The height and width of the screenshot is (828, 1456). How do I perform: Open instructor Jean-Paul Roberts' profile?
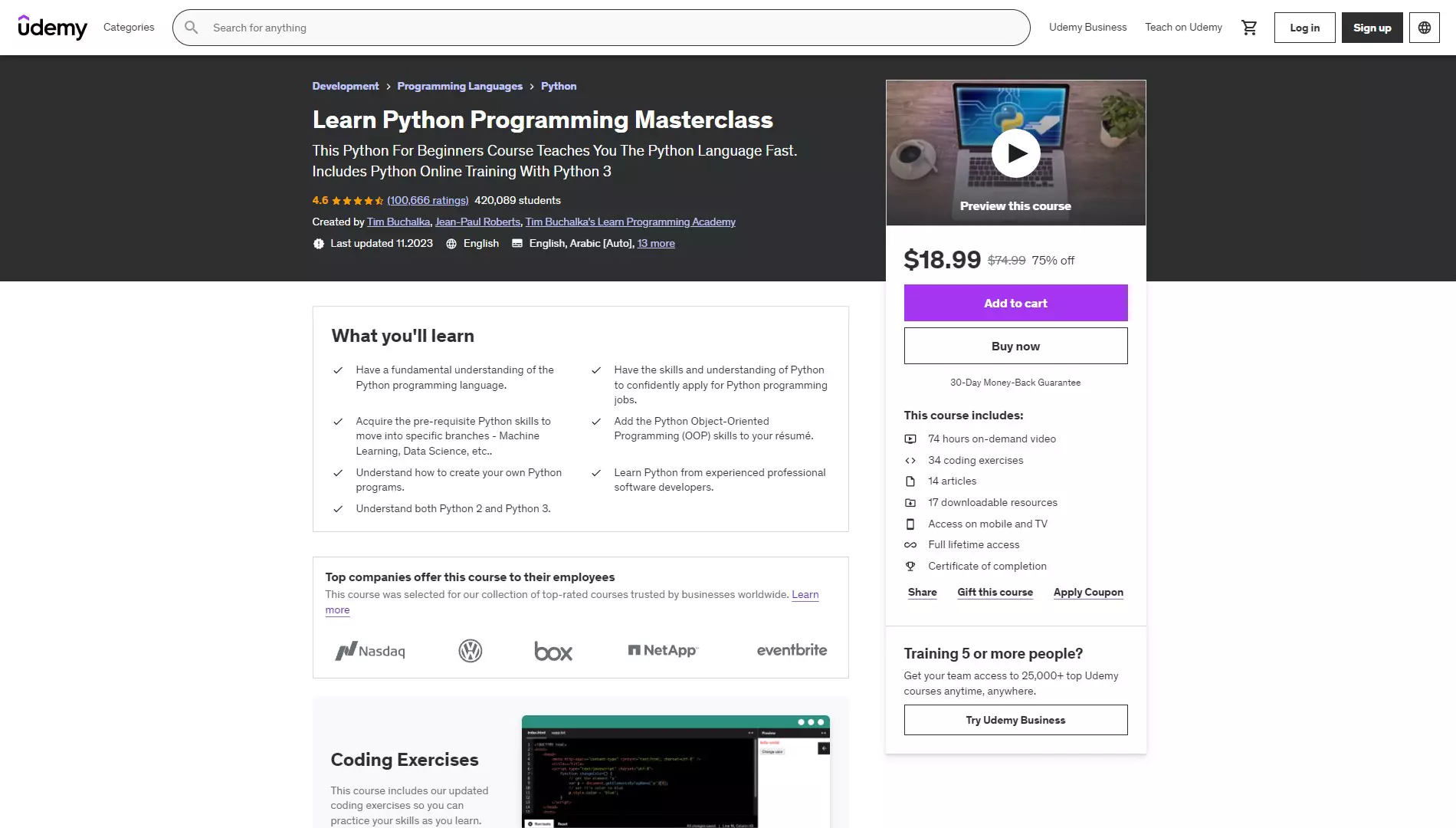[477, 222]
